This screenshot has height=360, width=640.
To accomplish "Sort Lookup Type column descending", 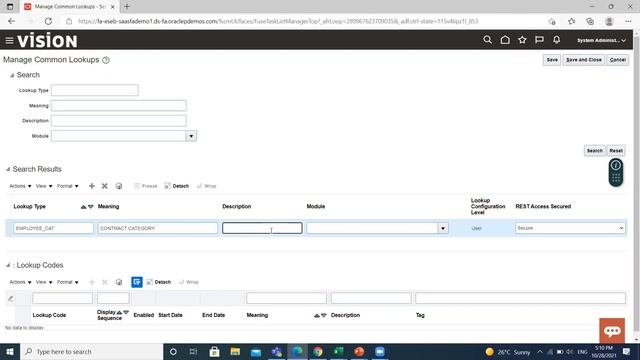I will (91, 207).
